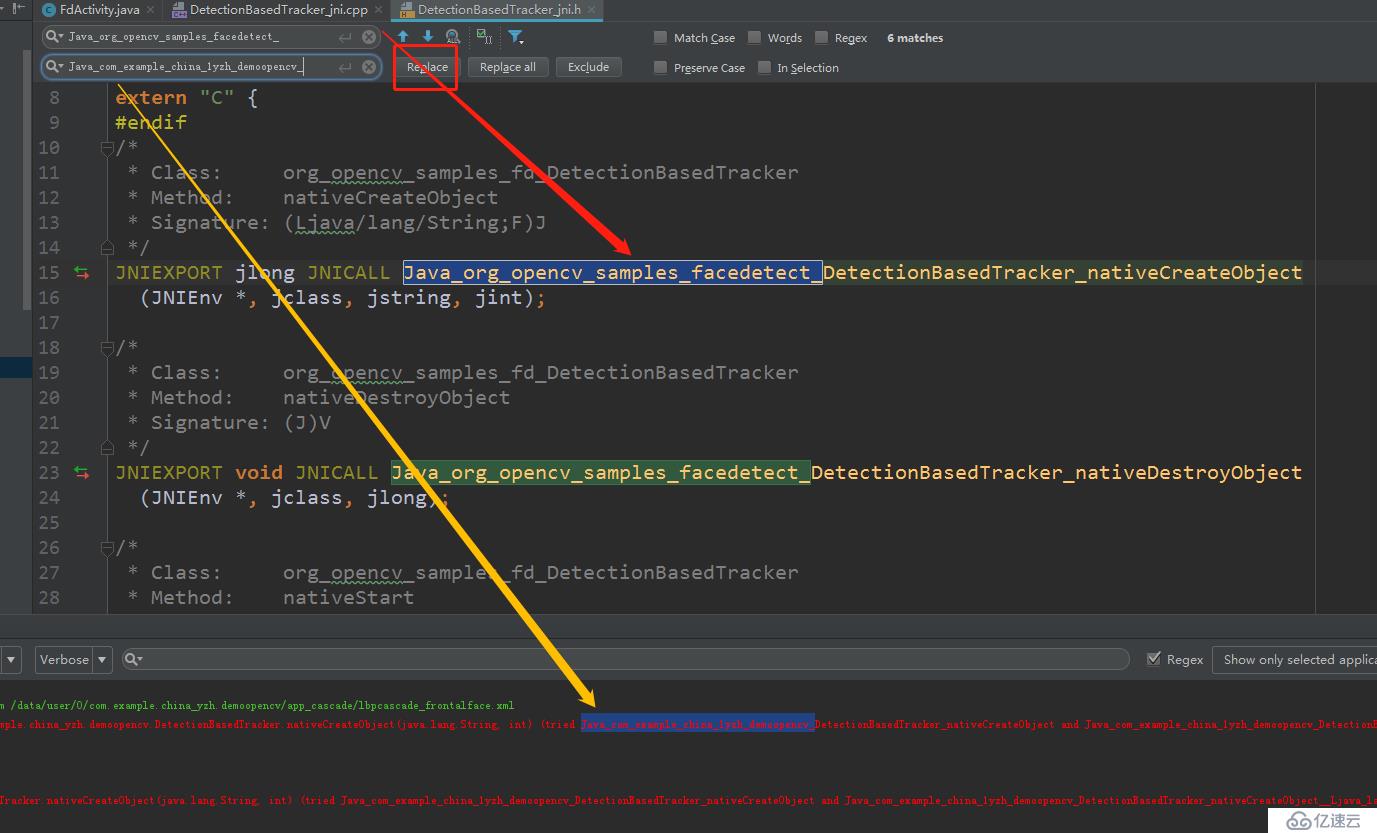The height and width of the screenshot is (833, 1377).
Task: Jump to next search occurrence arrow
Action: pos(427,37)
